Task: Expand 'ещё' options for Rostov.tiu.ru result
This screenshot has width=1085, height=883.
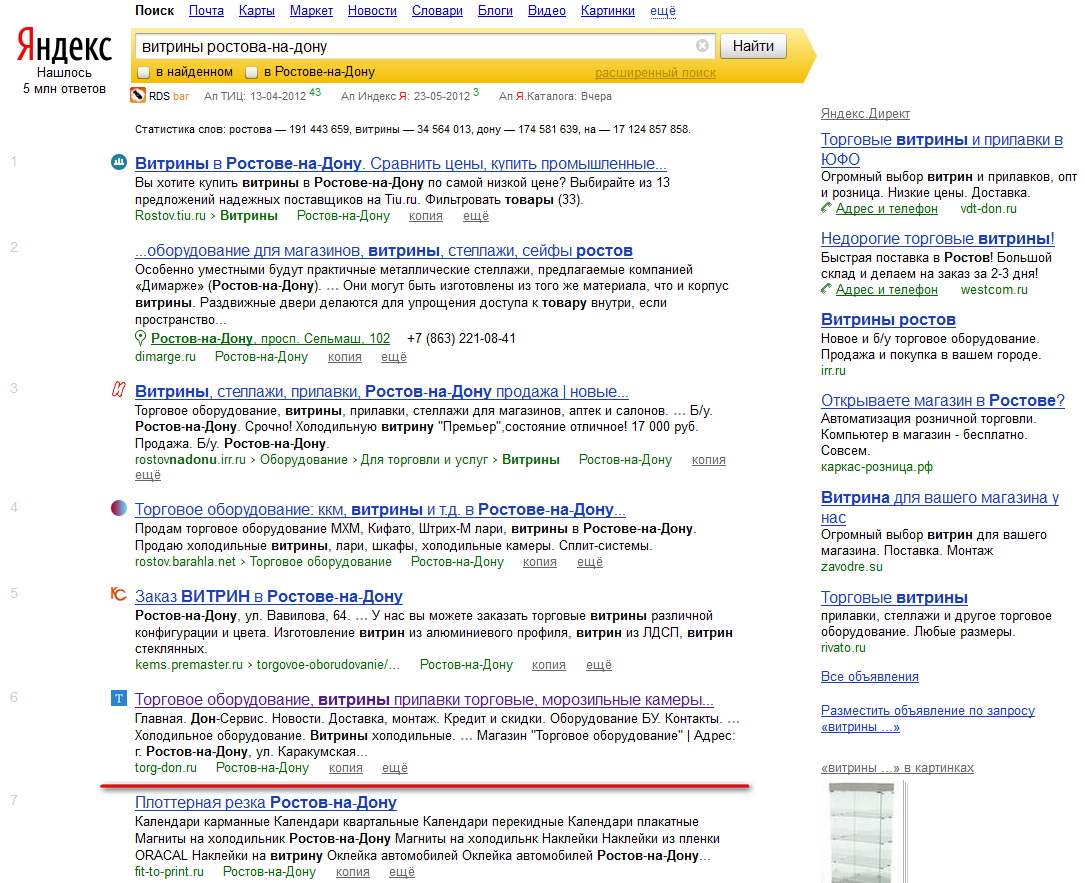Action: click(x=475, y=216)
